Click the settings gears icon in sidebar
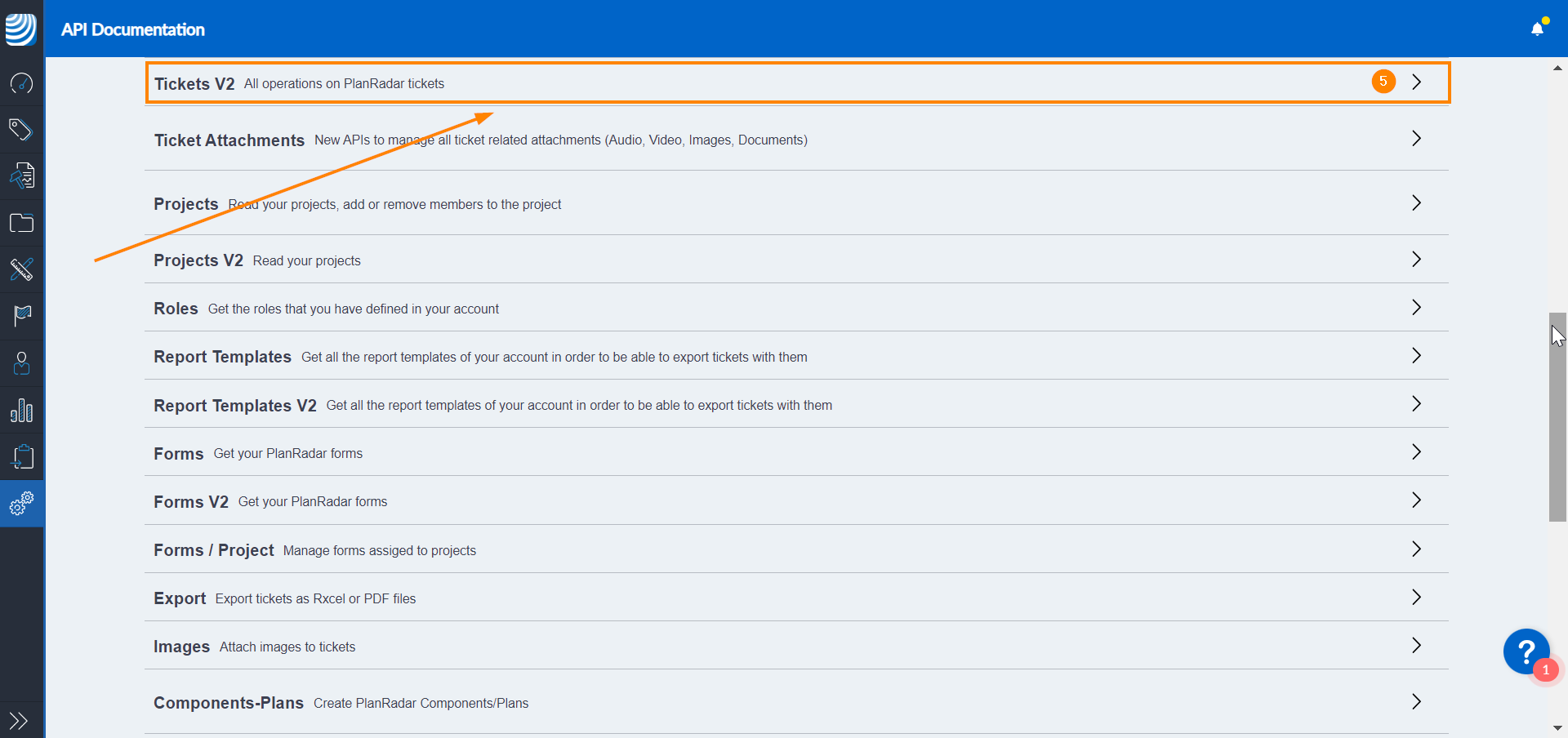This screenshot has height=738, width=1568. click(21, 504)
